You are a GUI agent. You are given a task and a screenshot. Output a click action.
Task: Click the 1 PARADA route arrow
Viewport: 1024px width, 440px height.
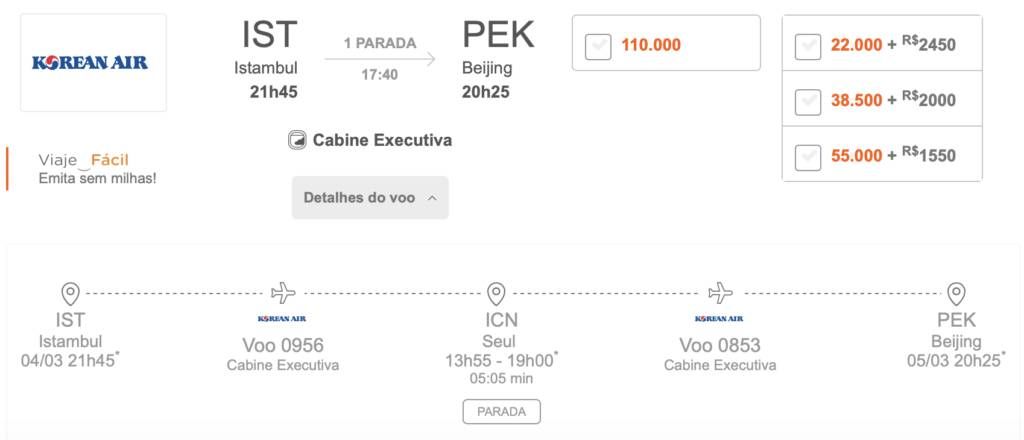pyautogui.click(x=380, y=59)
